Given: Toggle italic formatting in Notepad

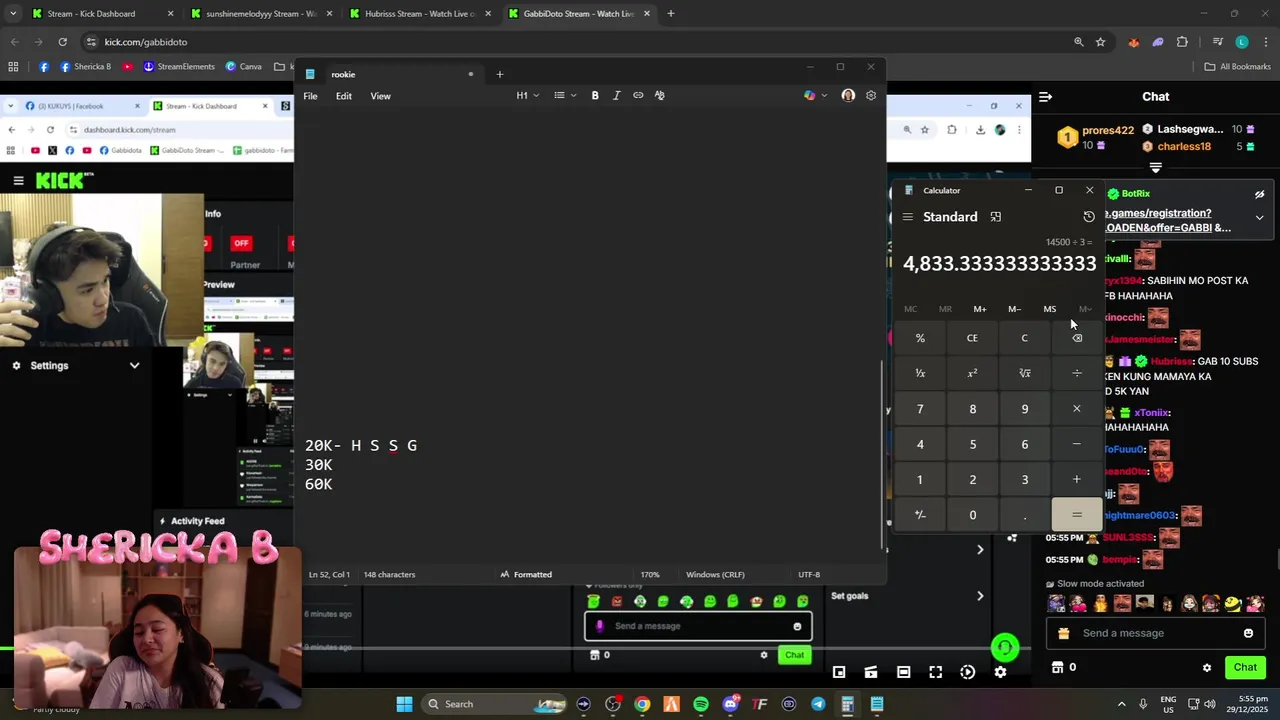Looking at the screenshot, I should 616,96.
